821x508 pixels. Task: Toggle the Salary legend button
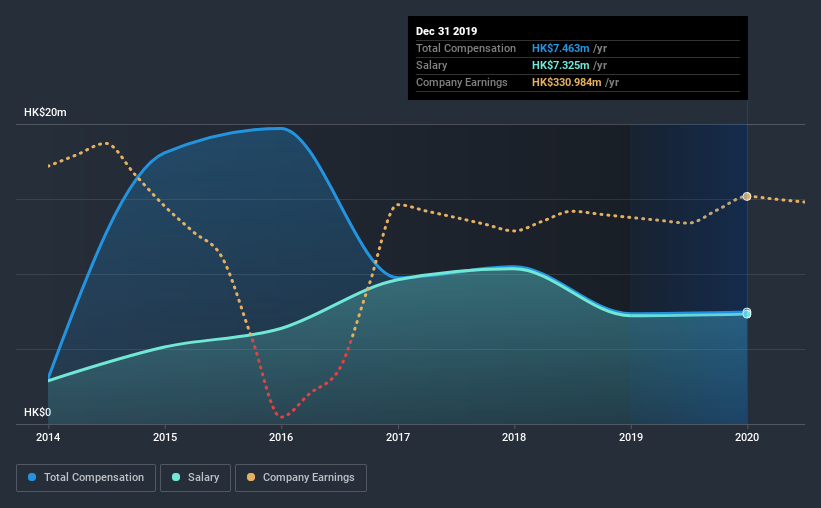[x=195, y=478]
